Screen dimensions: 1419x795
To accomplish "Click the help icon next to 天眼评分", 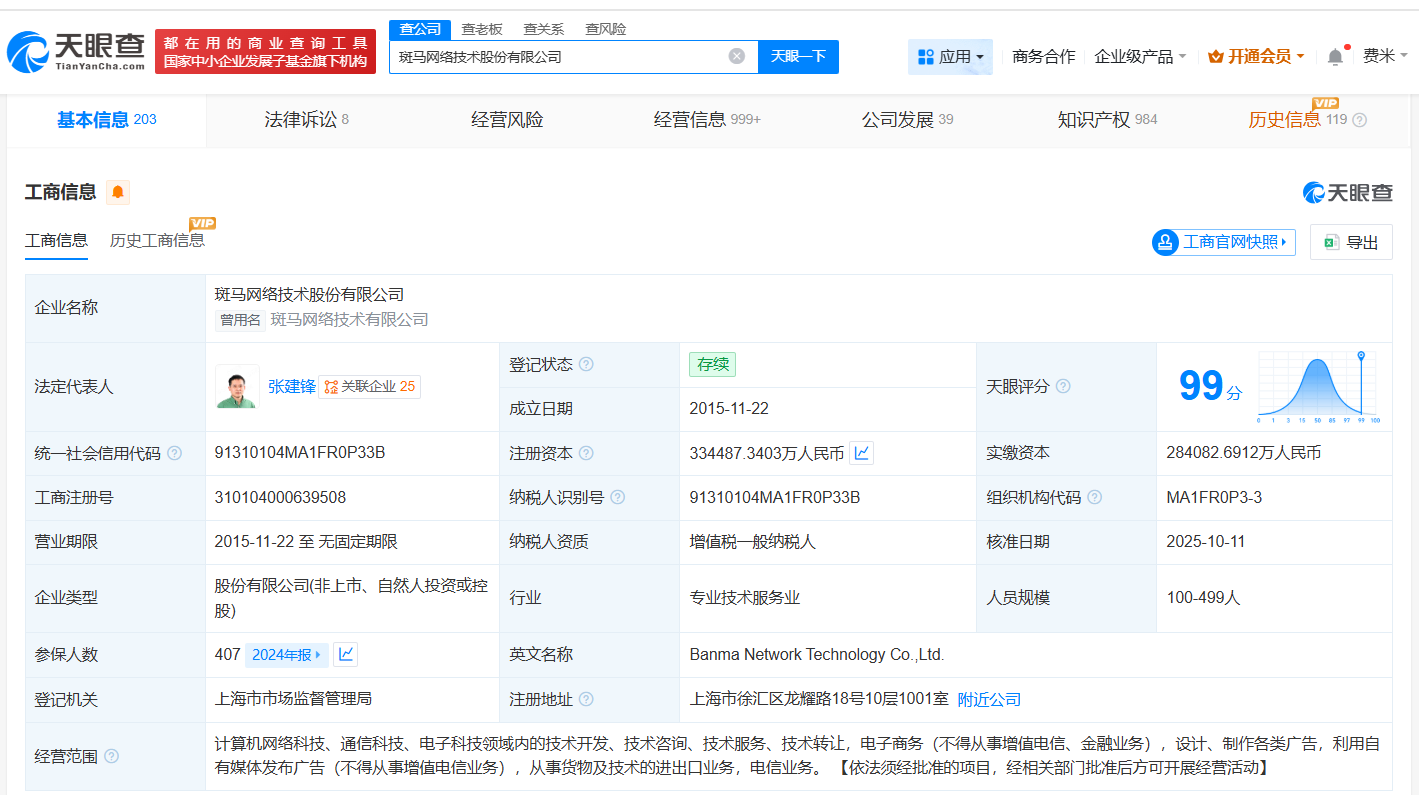I will pos(1063,386).
